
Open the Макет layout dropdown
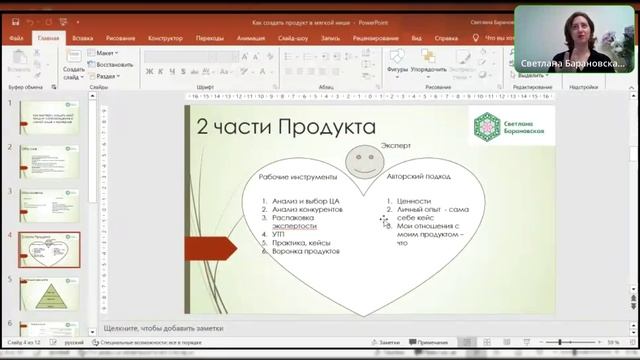coord(103,53)
